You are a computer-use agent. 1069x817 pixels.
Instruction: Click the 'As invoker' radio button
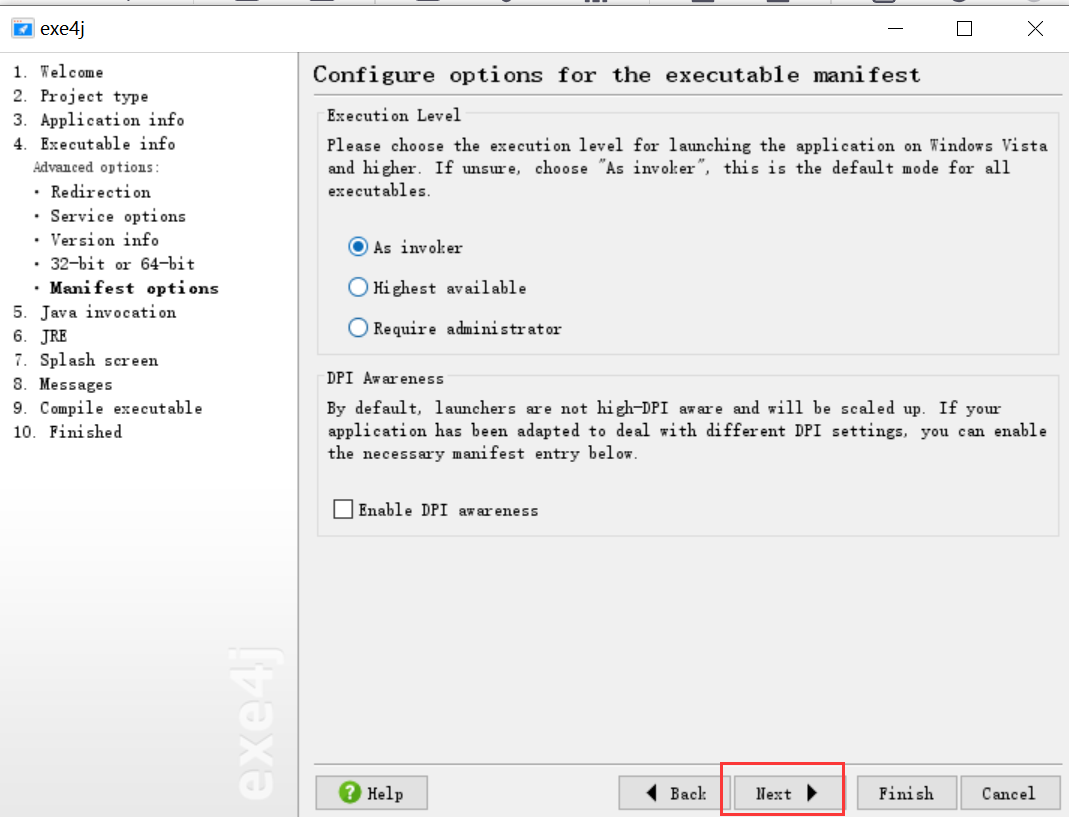pyautogui.click(x=357, y=247)
